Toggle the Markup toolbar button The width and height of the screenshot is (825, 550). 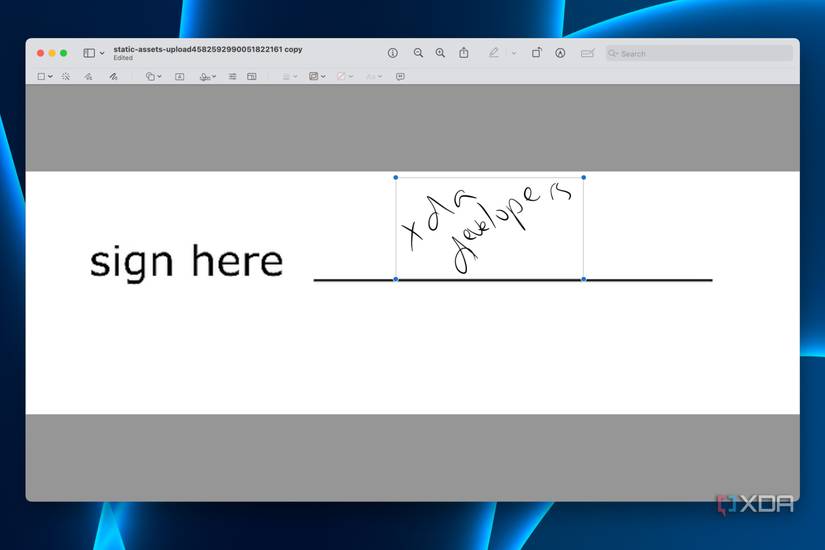tap(560, 53)
